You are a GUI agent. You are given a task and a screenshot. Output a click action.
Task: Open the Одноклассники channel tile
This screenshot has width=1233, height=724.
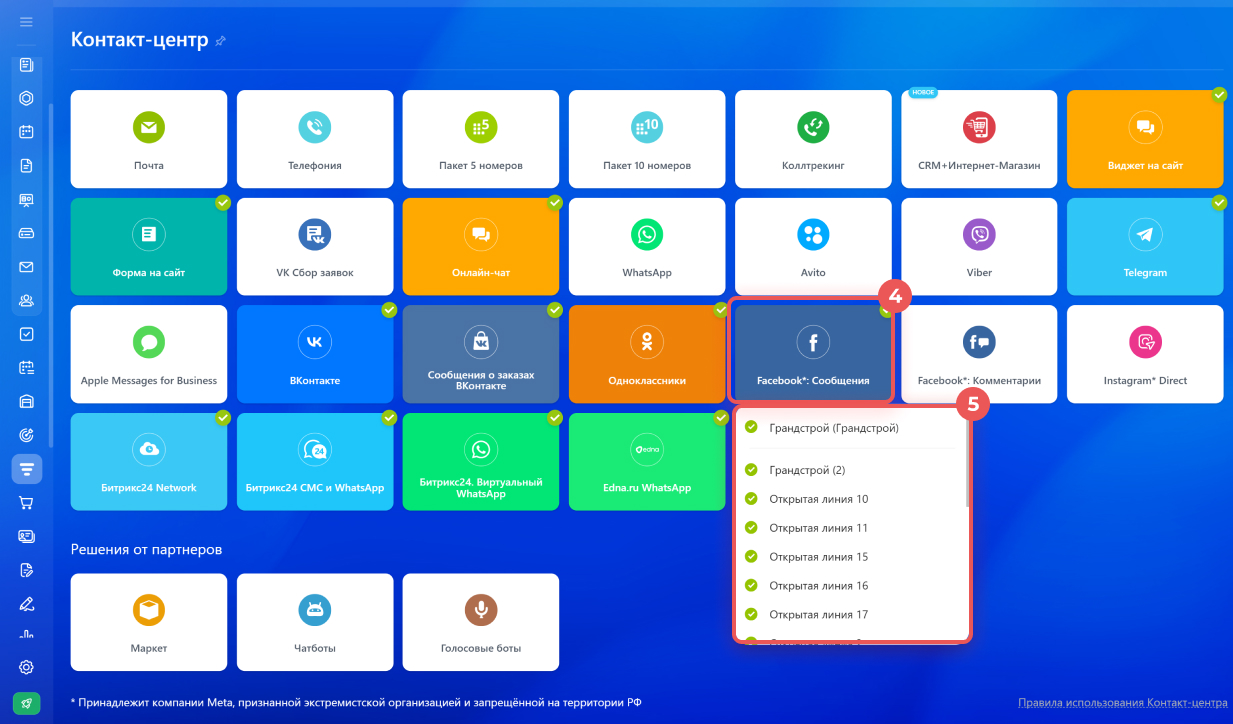647,354
